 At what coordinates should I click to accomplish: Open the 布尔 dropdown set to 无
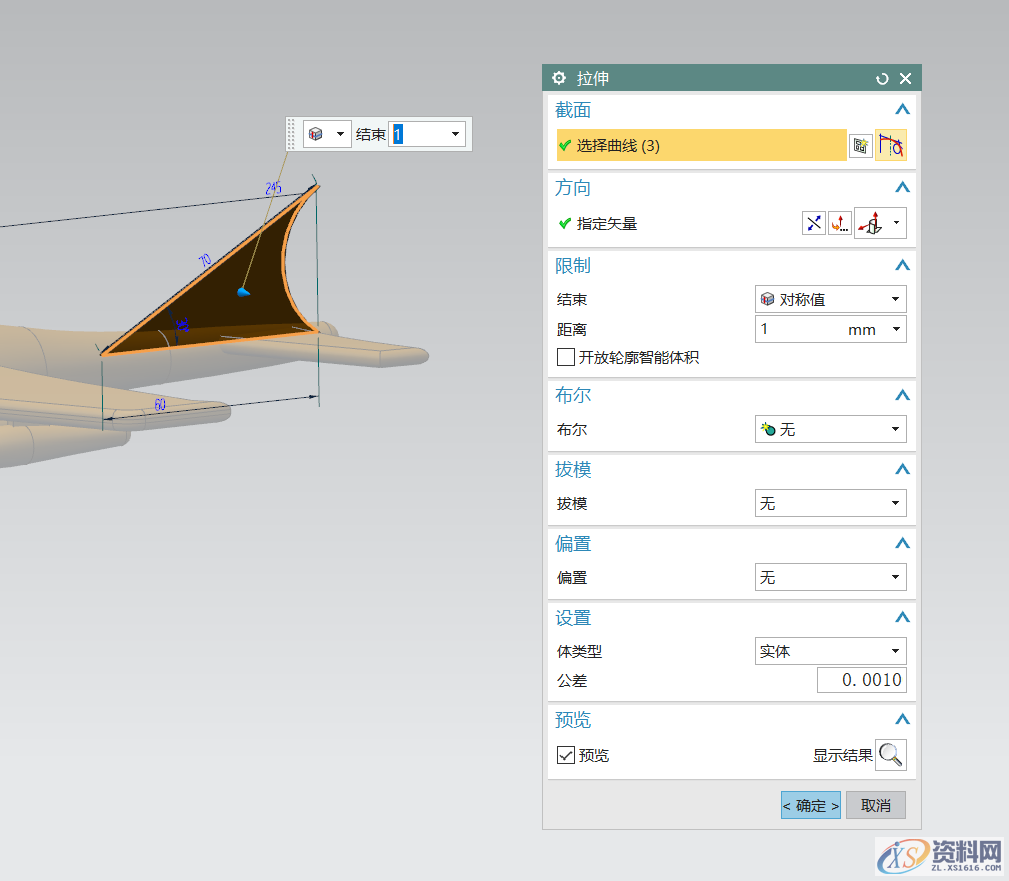point(830,429)
